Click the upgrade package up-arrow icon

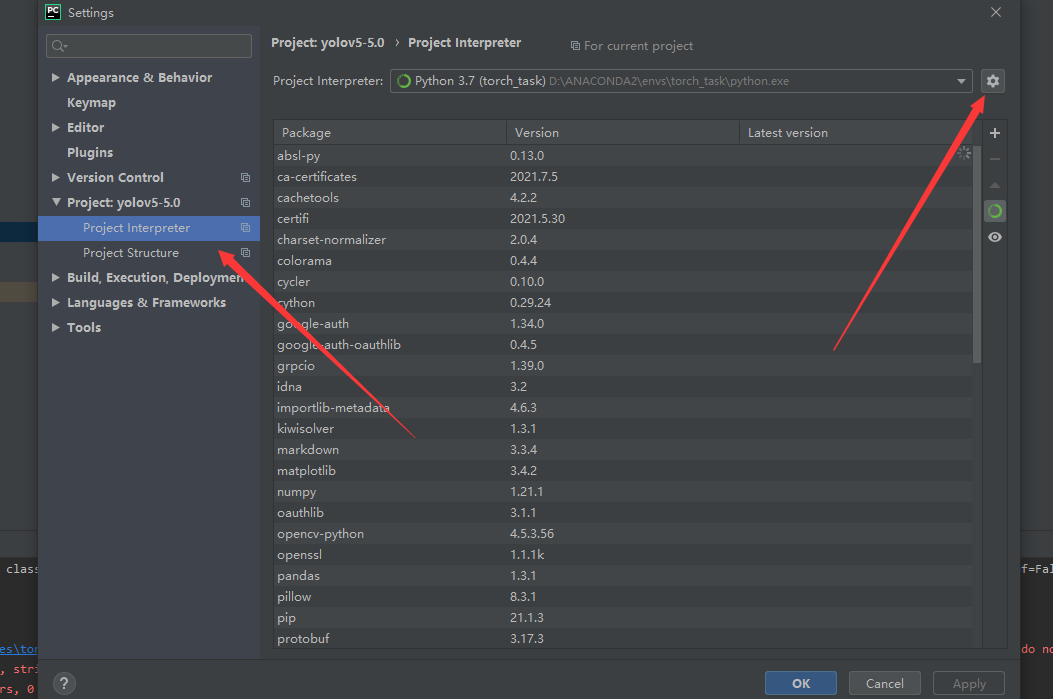click(x=995, y=185)
